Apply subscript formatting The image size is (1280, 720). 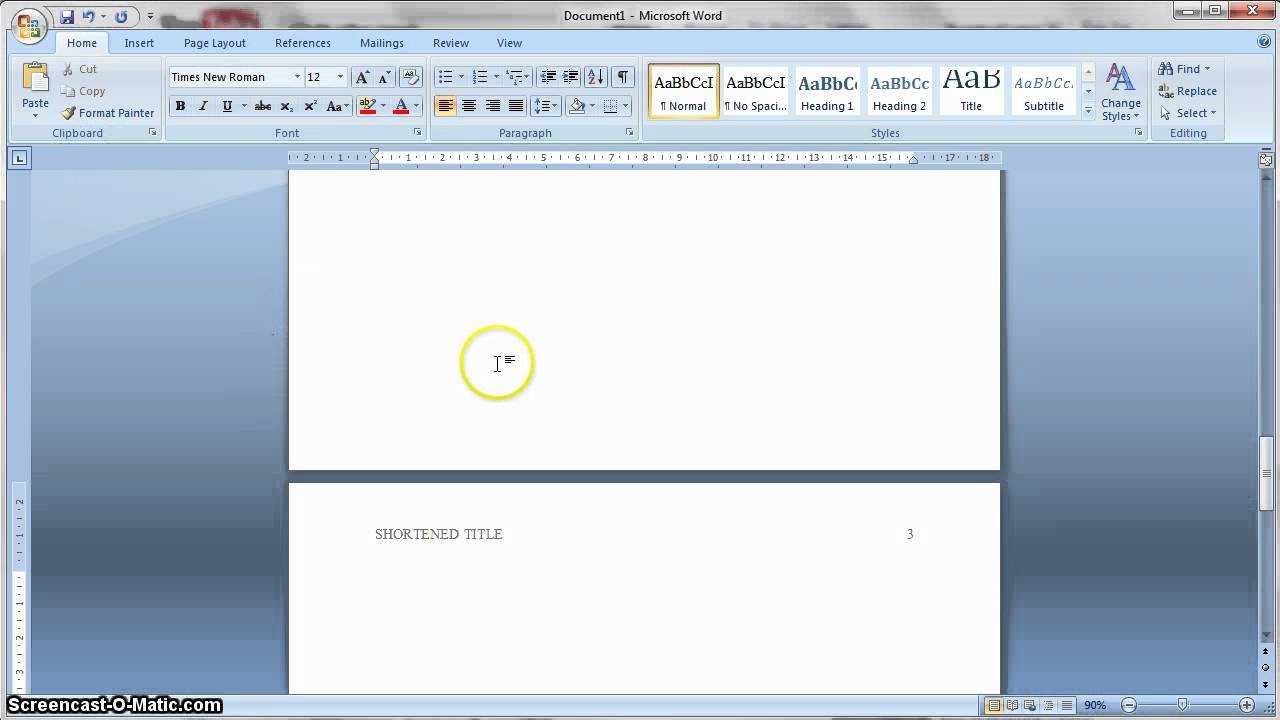287,106
